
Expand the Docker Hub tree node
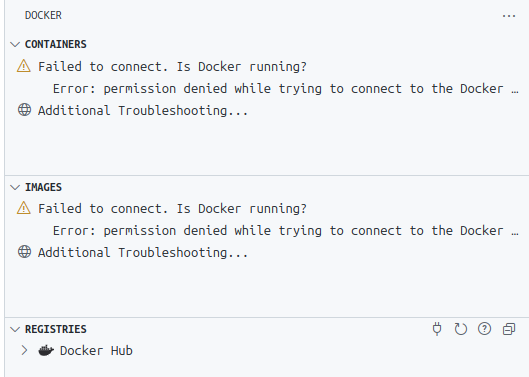click(x=24, y=350)
